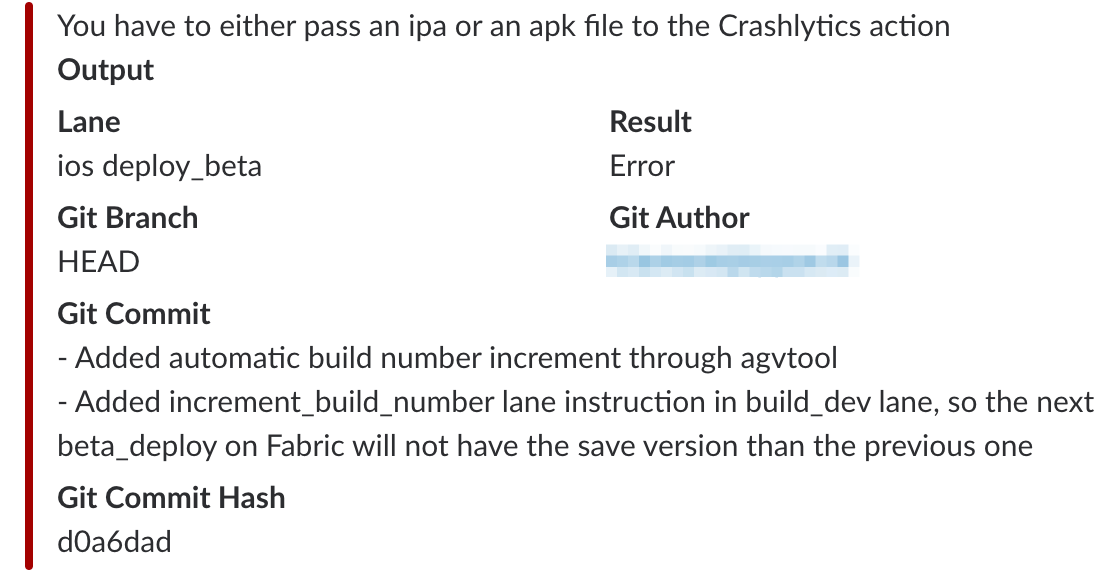Click the beta_deploy on Fabric line
Image resolution: width=1113 pixels, height=578 pixels.
tap(545, 445)
